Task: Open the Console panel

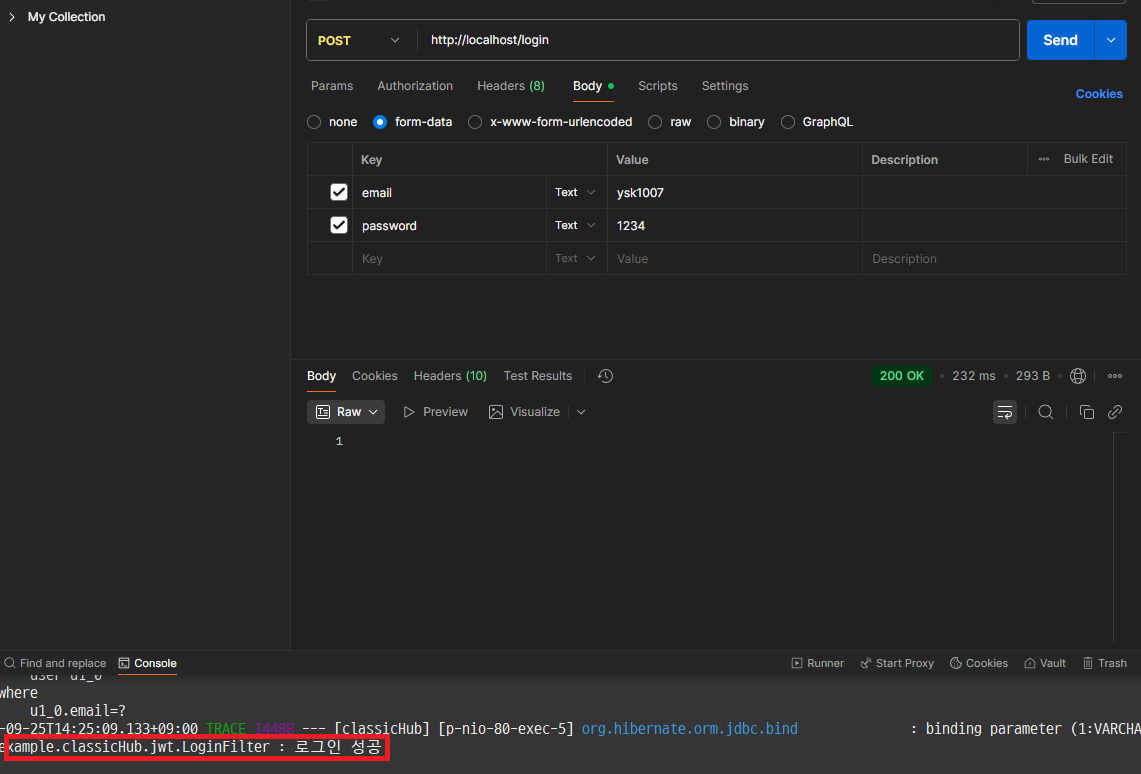Action: point(148,663)
